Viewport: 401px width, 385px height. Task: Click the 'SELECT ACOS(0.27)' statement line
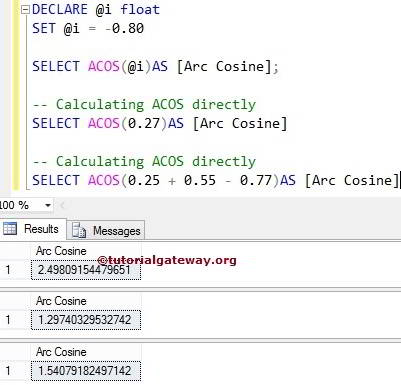click(x=159, y=124)
